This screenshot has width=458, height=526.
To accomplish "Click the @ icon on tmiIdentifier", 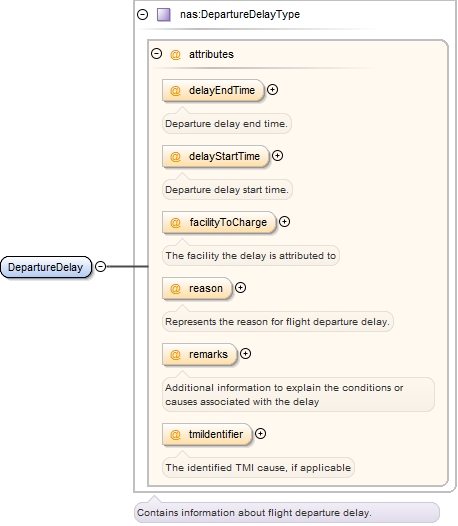I will (175, 434).
